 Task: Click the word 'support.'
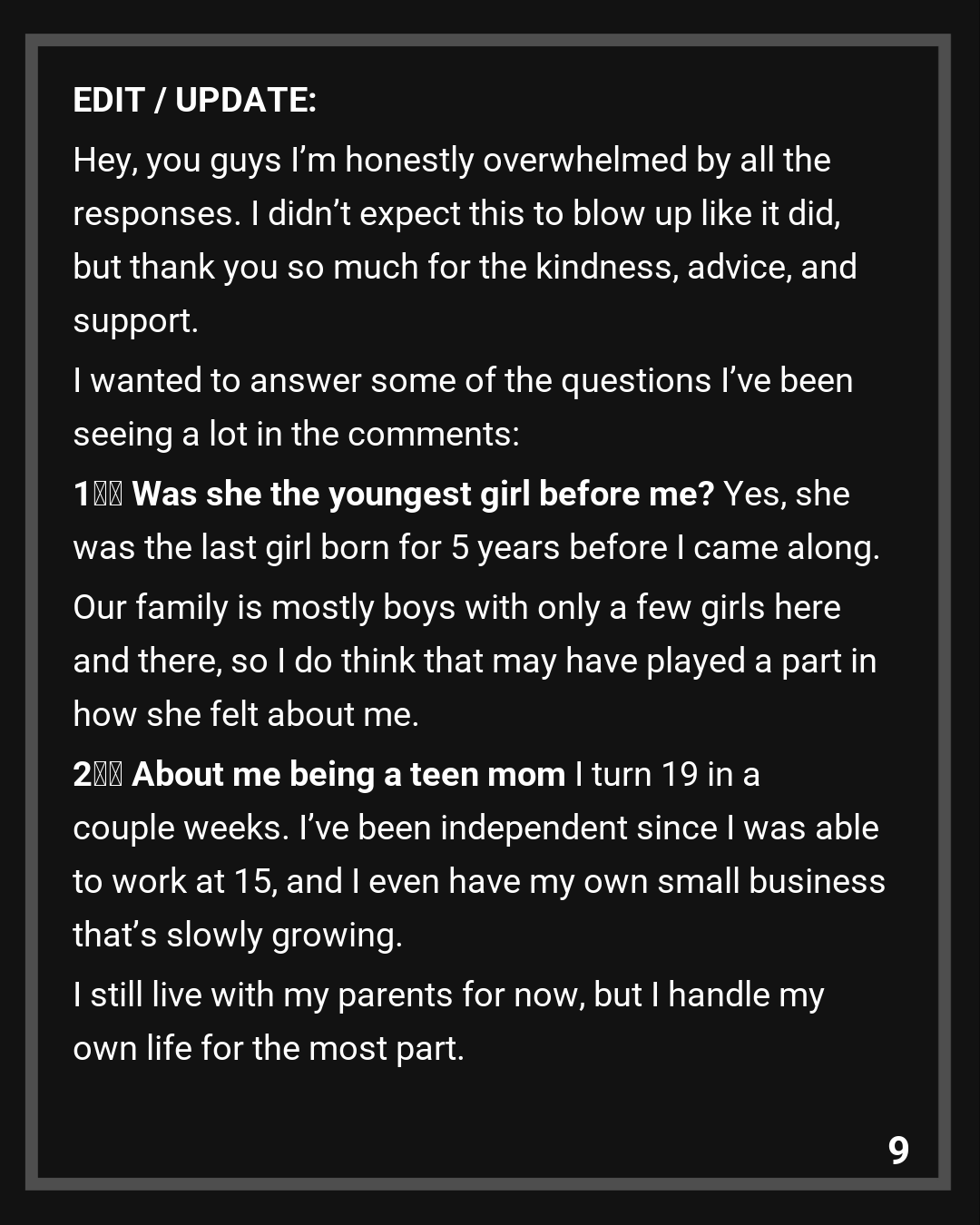click(x=135, y=321)
